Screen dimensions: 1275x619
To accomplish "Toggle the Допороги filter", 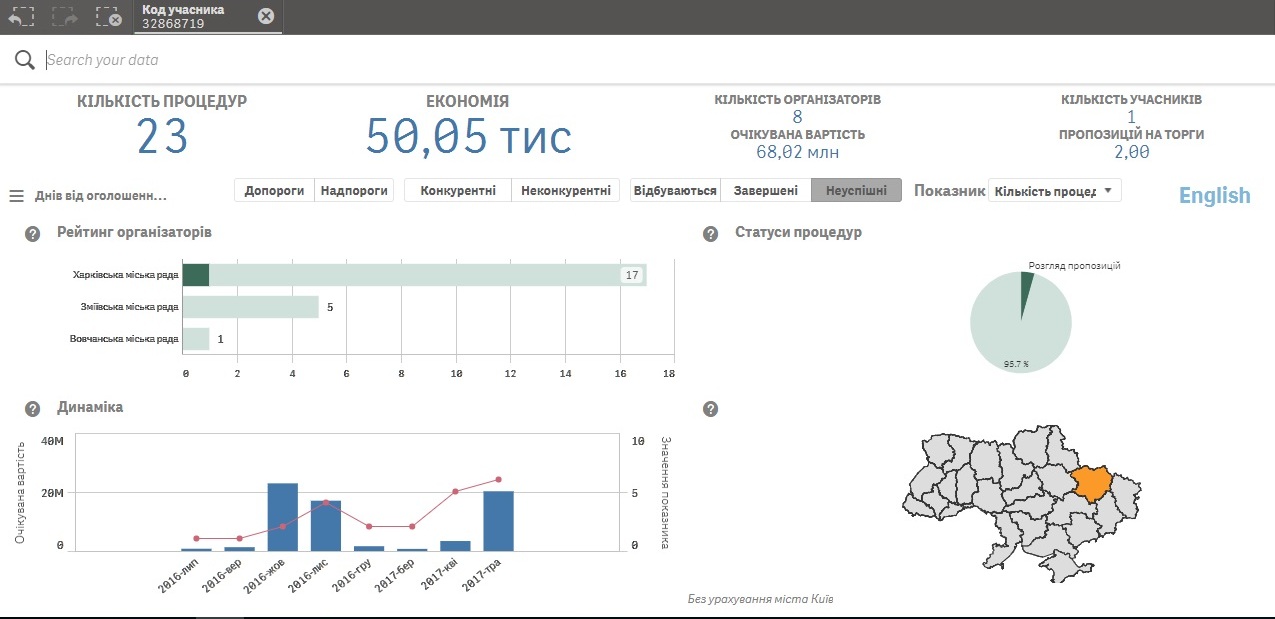I will coord(274,190).
